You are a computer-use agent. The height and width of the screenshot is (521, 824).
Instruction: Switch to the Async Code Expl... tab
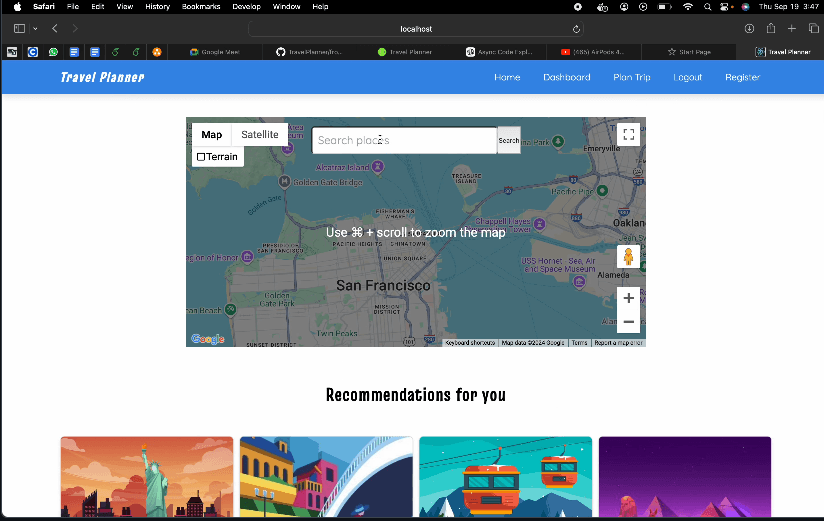coord(499,52)
